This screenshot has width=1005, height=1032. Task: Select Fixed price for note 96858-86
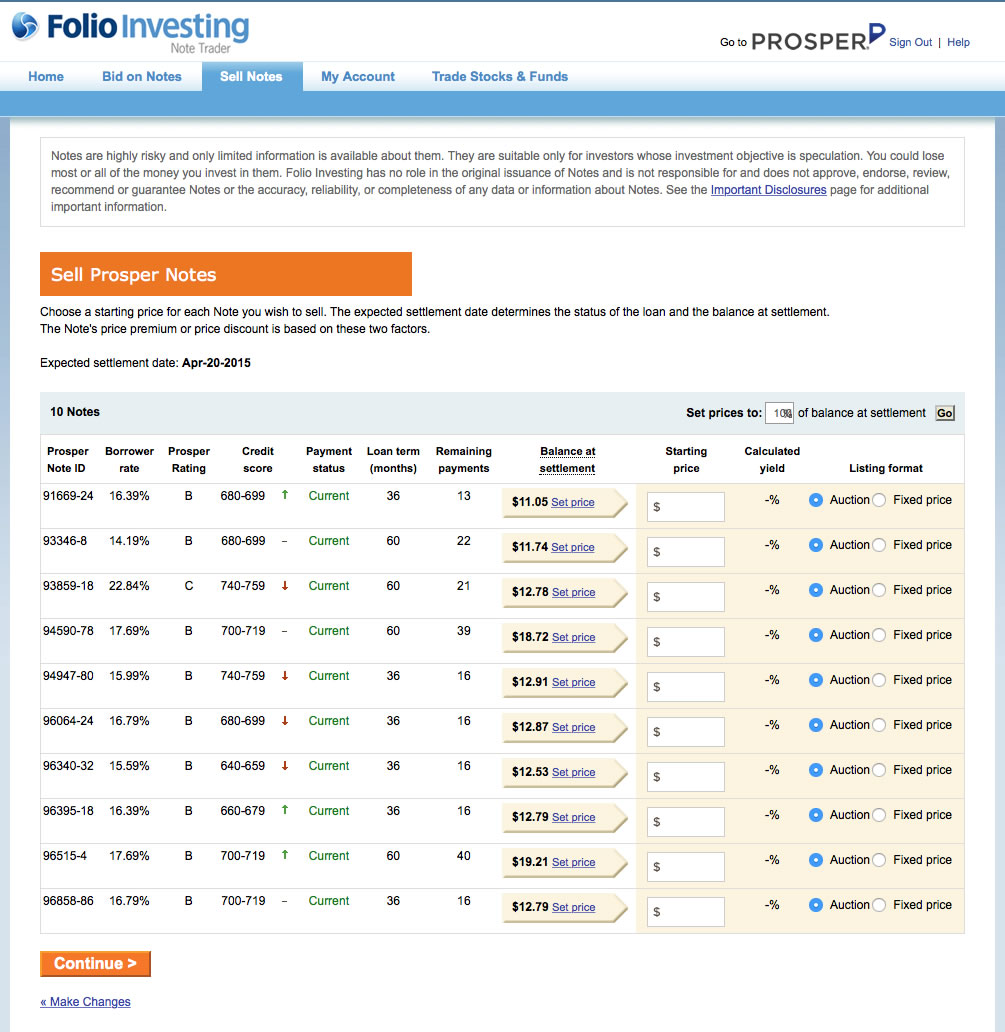tap(879, 905)
